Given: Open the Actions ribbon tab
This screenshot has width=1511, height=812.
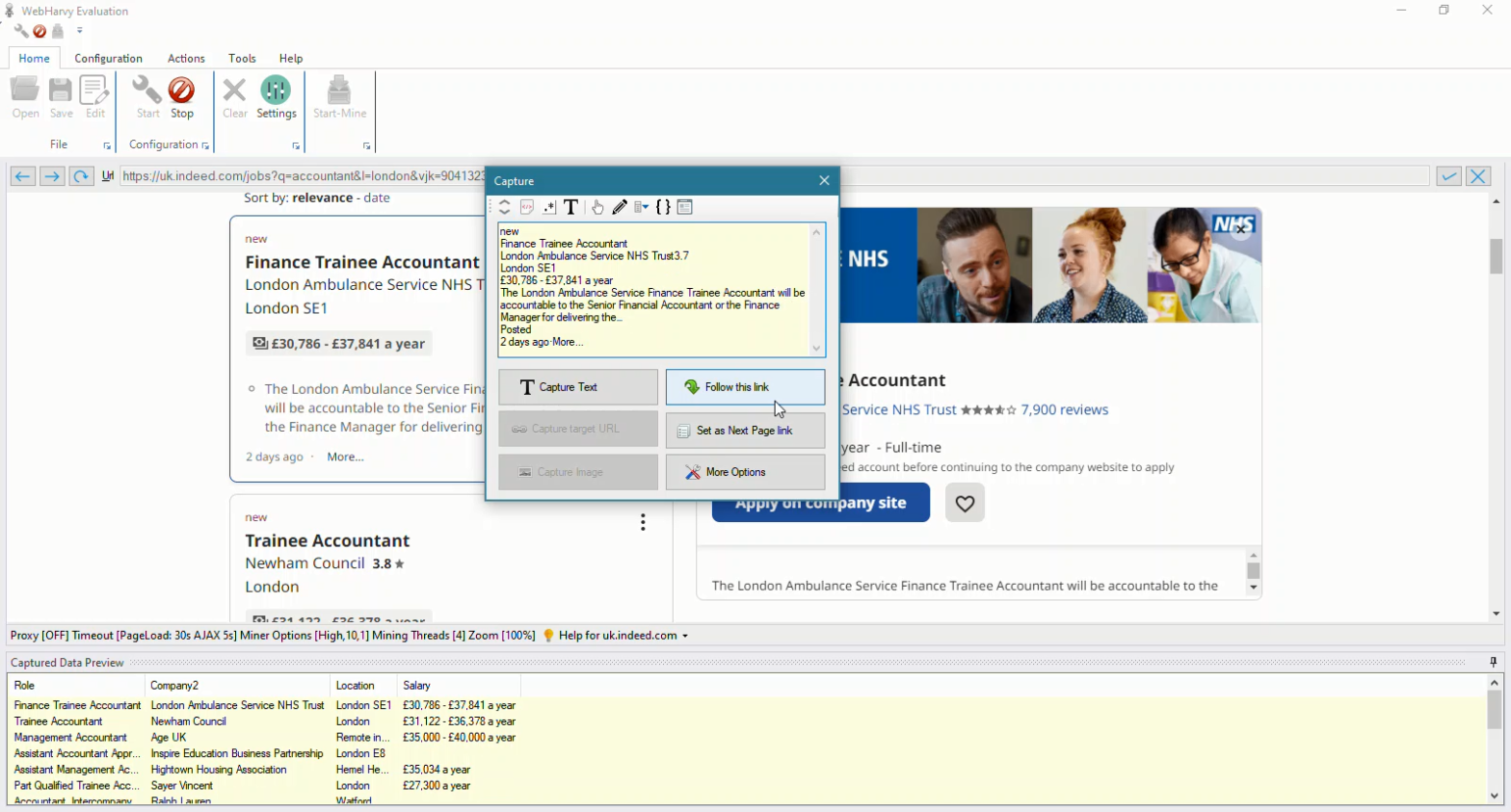Looking at the screenshot, I should tap(186, 59).
